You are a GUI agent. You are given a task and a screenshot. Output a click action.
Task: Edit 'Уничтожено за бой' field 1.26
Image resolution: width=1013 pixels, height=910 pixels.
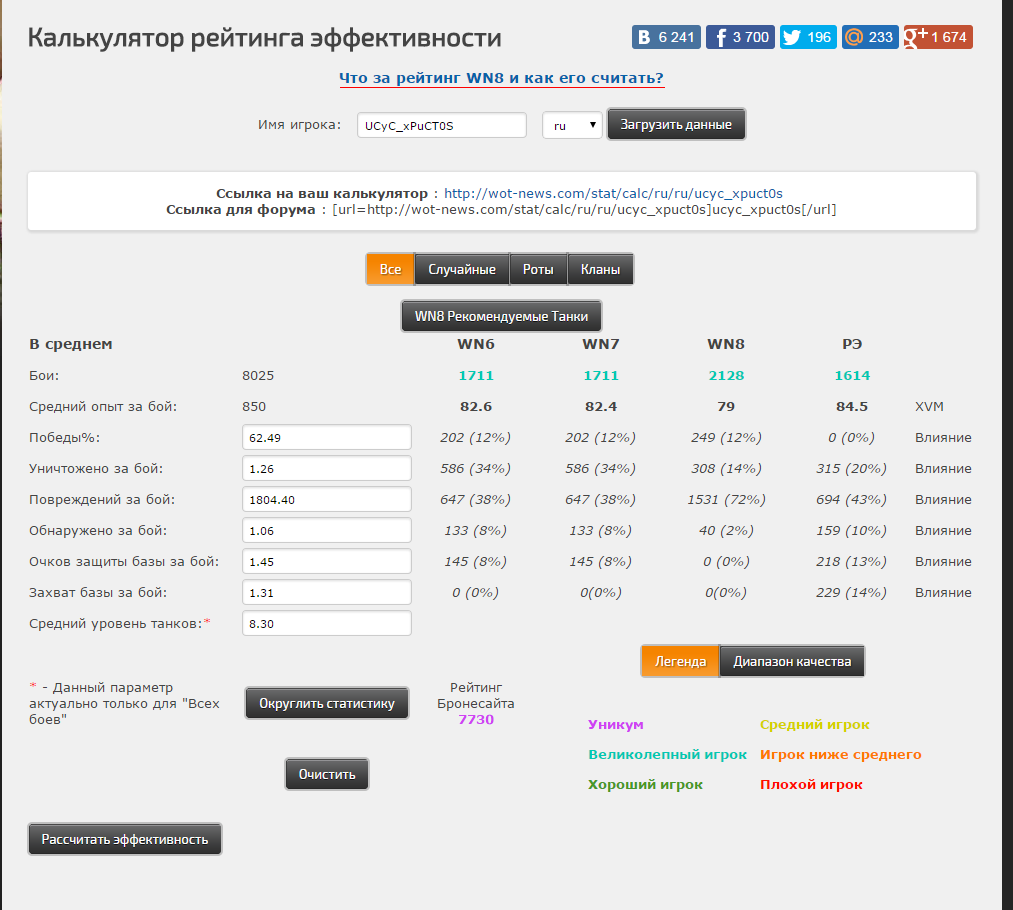point(327,468)
